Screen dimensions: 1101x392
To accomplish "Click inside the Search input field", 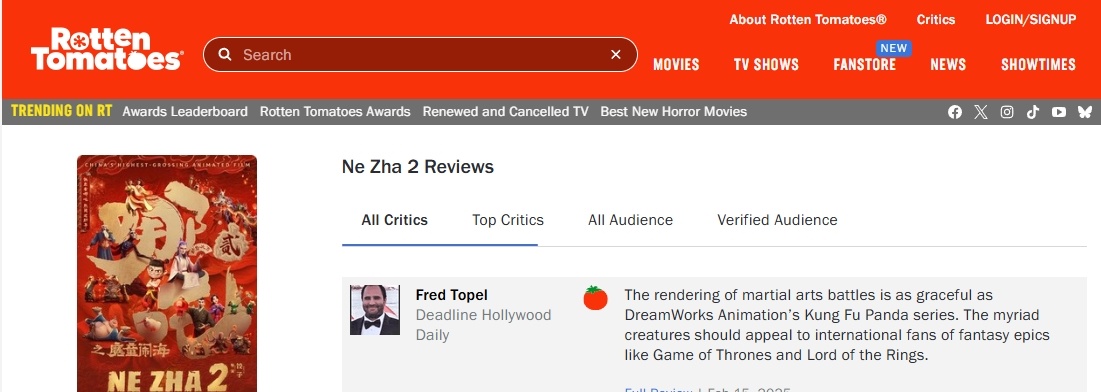I will (420, 54).
